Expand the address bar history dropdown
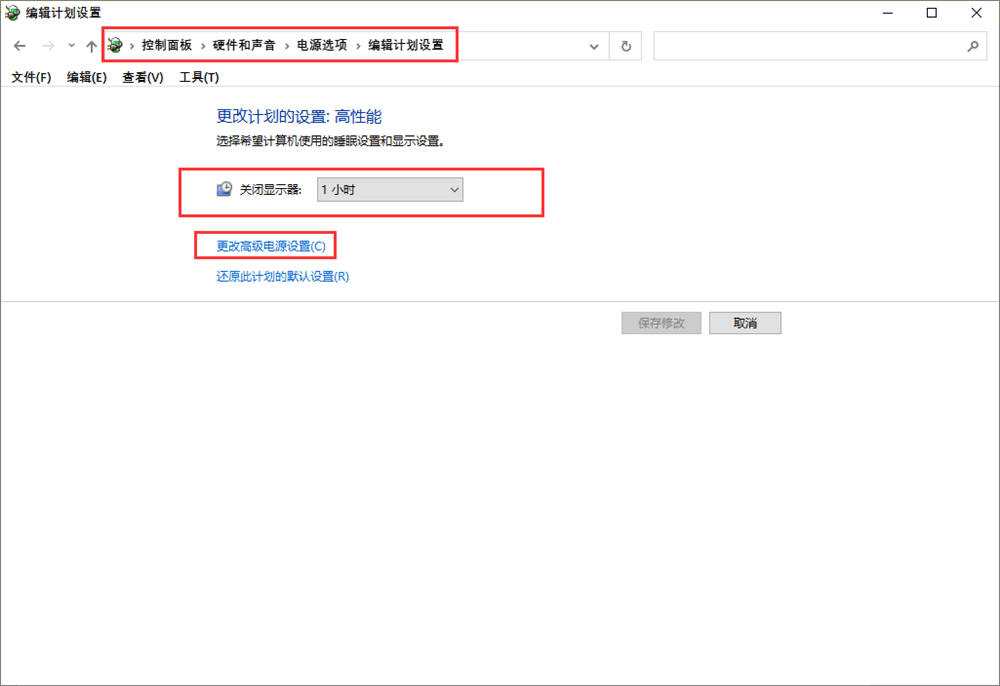Viewport: 1000px width, 686px height. pyautogui.click(x=594, y=45)
